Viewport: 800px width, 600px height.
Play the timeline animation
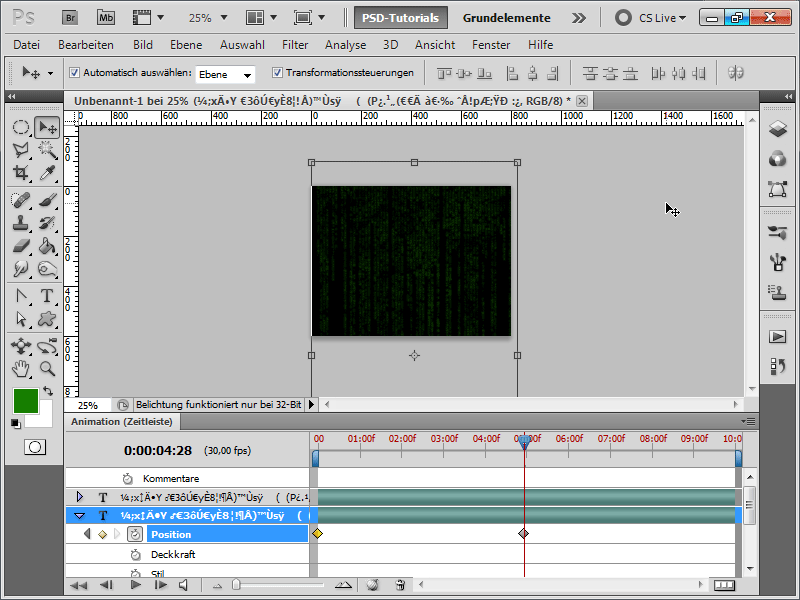click(135, 585)
